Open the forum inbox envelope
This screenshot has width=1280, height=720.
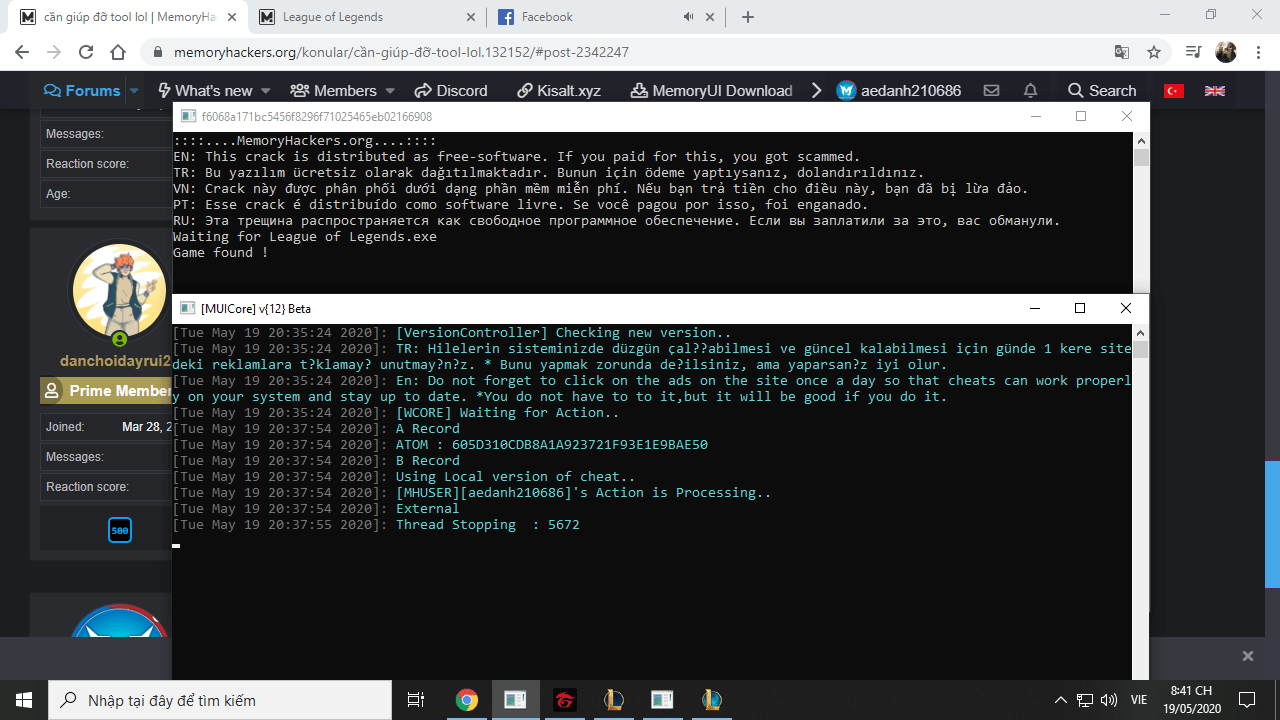(x=991, y=91)
